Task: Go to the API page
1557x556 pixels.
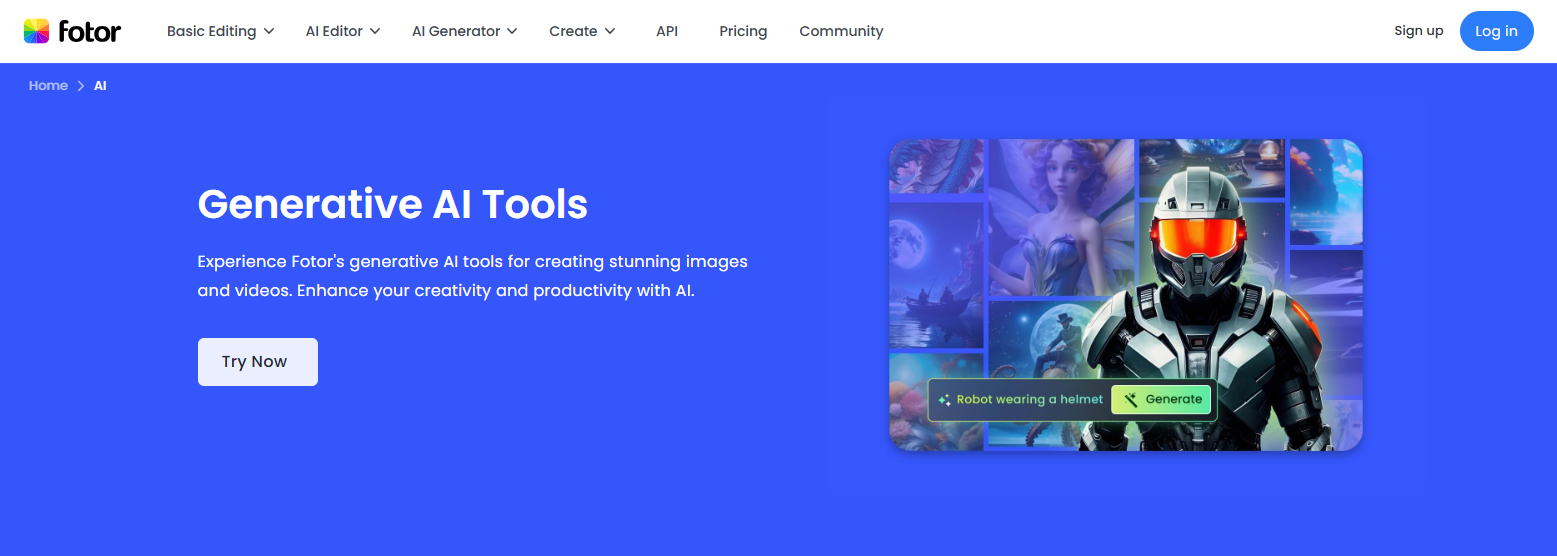Action: pos(667,31)
